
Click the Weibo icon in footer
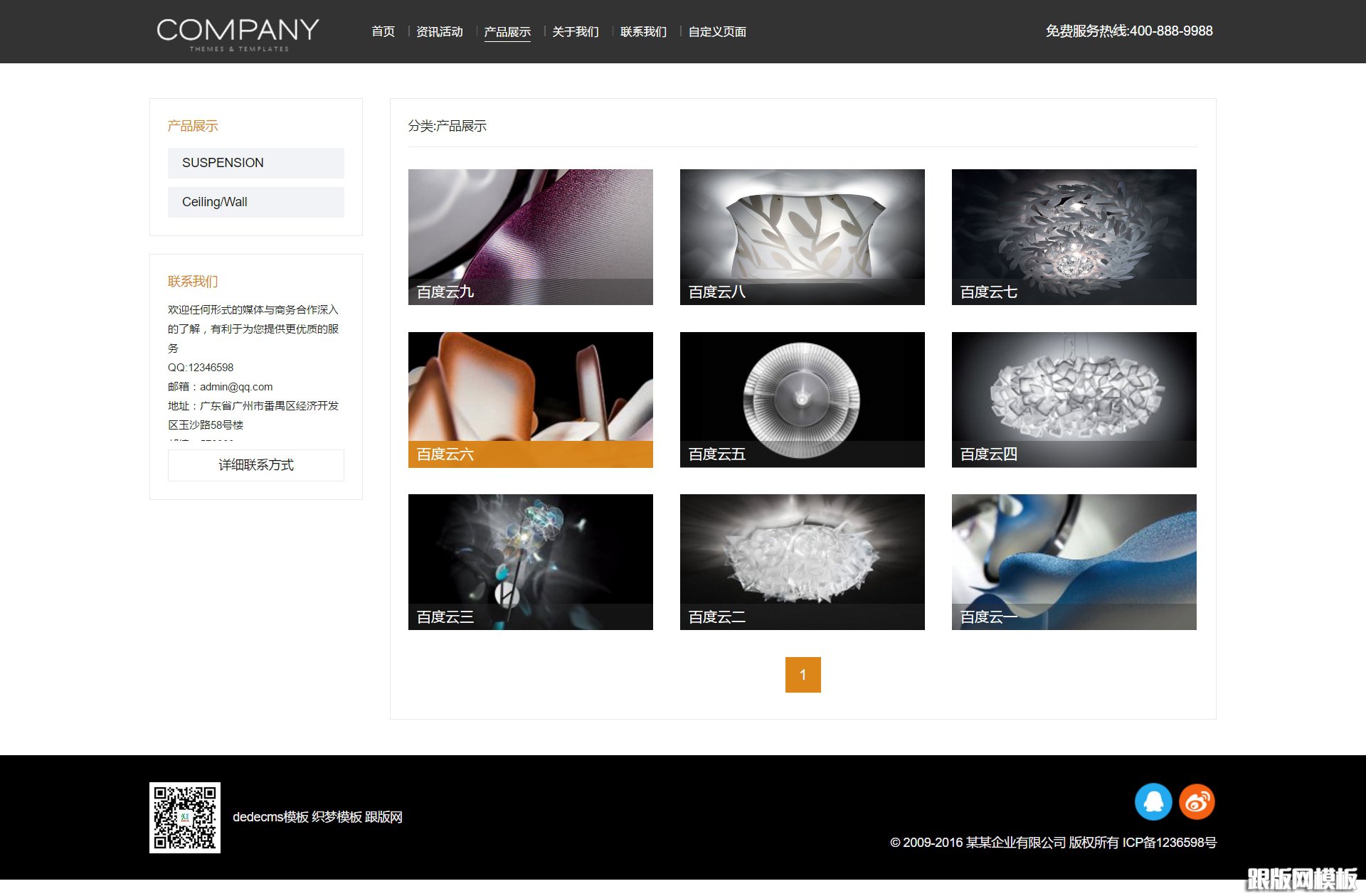pyautogui.click(x=1197, y=801)
